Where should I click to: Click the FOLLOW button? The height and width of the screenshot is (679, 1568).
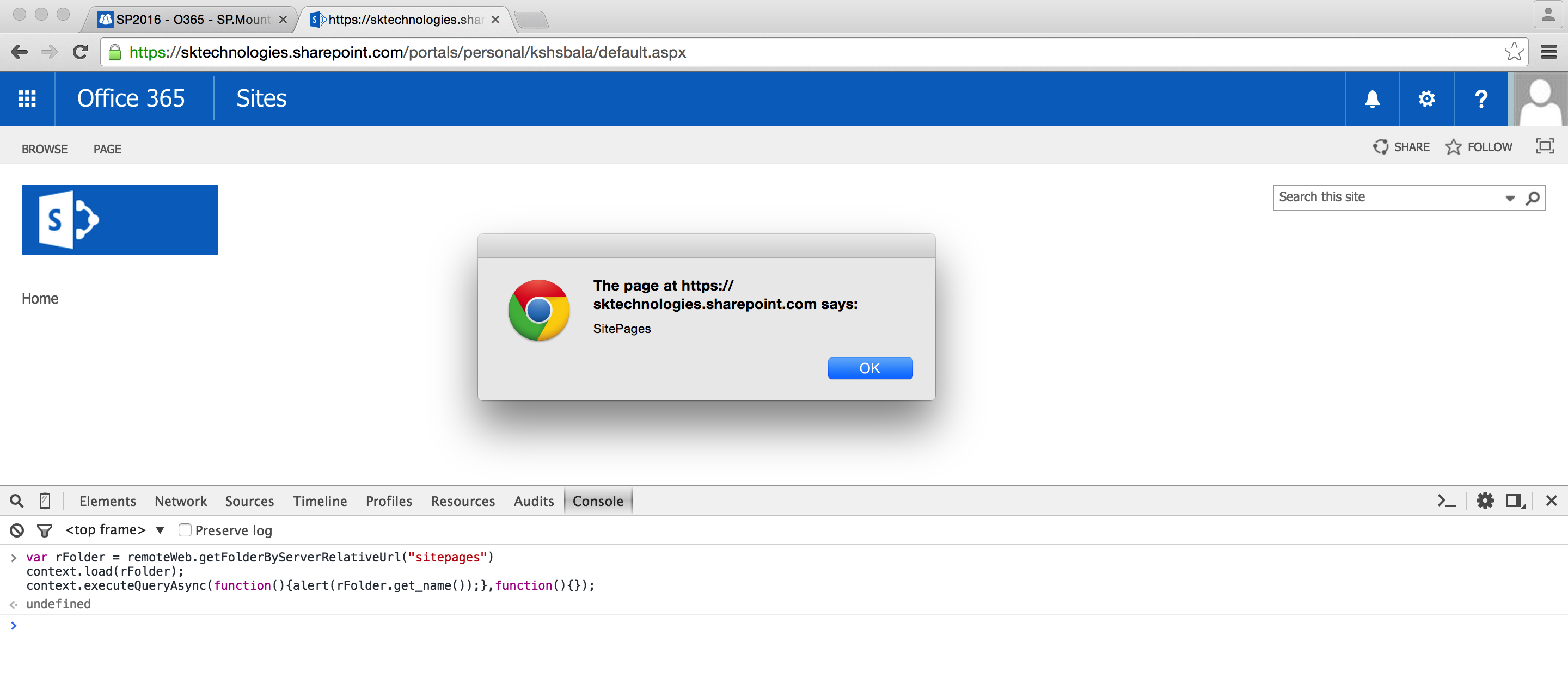pos(1479,147)
